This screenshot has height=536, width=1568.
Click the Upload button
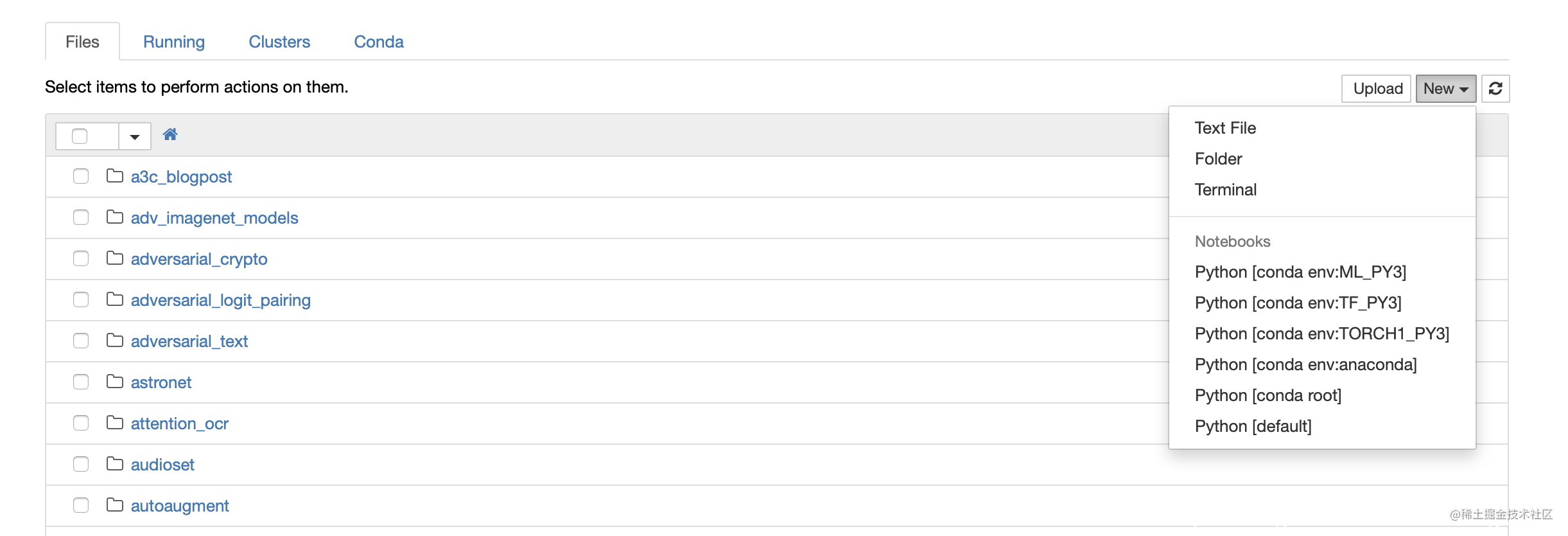point(1376,89)
